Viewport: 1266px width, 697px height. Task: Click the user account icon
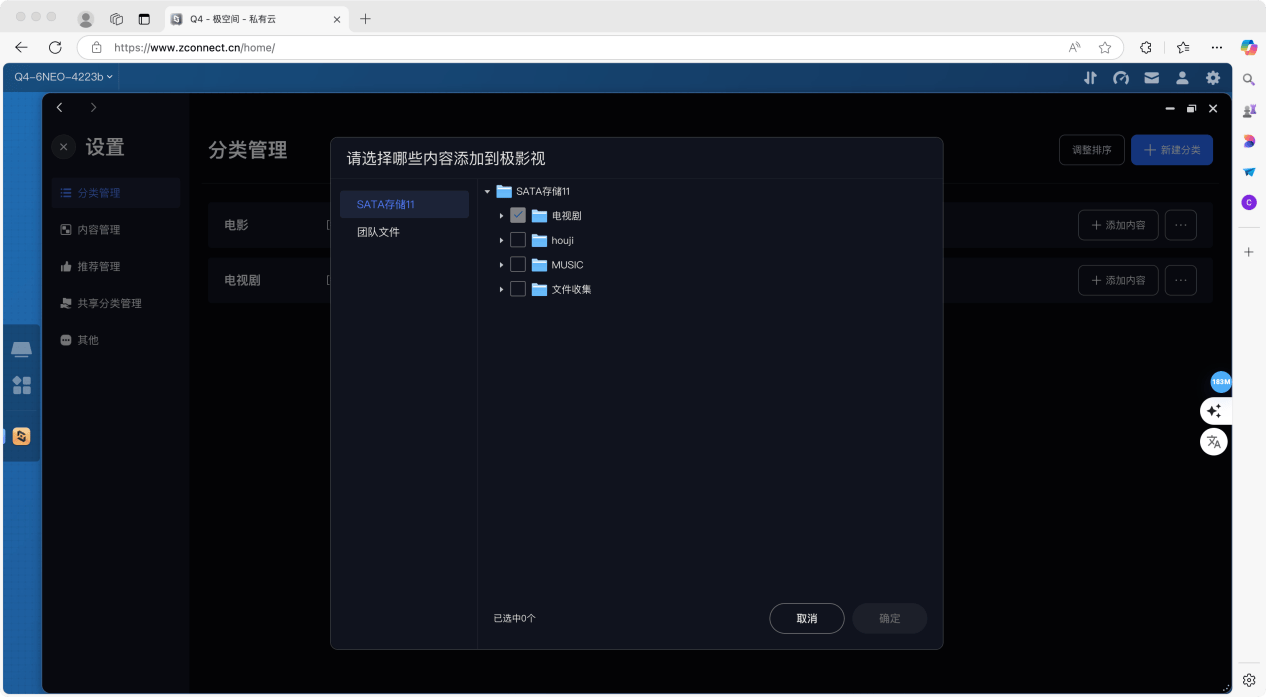[1182, 77]
